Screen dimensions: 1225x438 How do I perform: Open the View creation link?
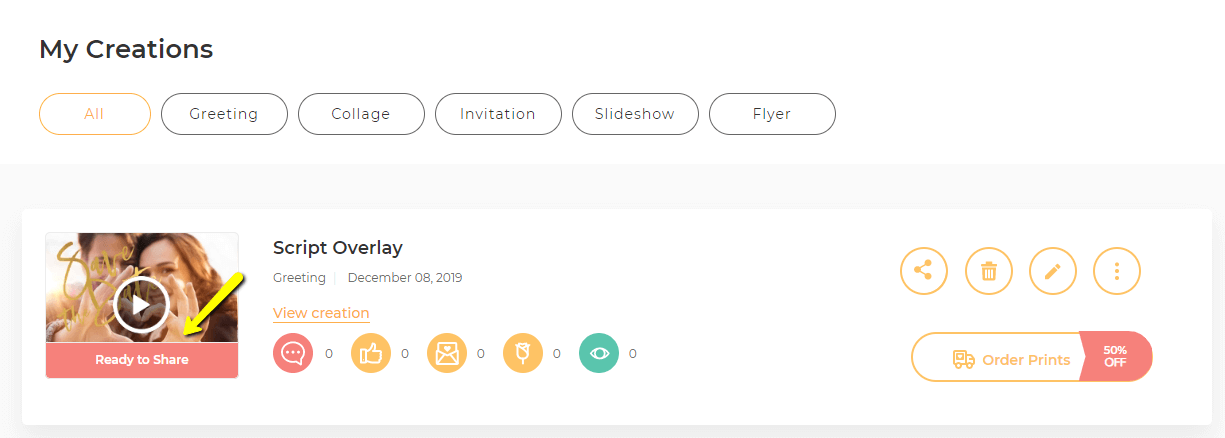[x=321, y=313]
